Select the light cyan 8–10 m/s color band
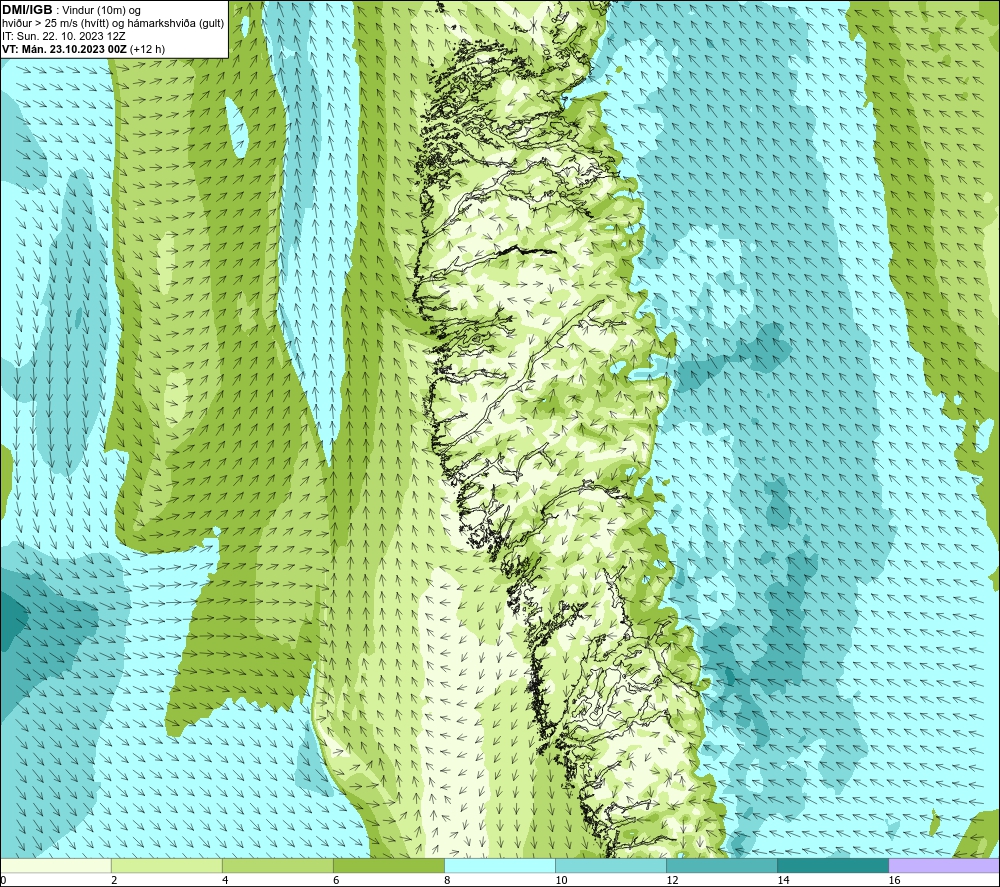The height and width of the screenshot is (887, 1000). click(500, 866)
